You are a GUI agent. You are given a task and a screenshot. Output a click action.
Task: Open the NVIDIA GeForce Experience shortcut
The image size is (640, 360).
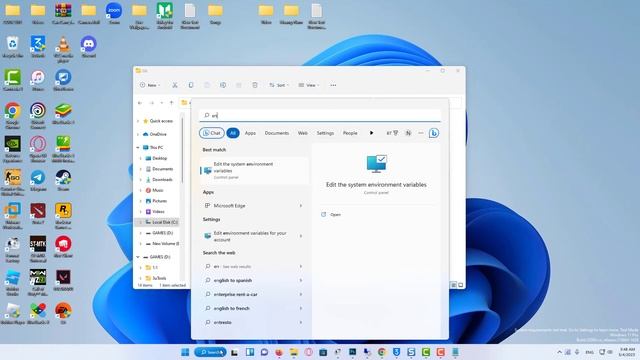point(13,149)
